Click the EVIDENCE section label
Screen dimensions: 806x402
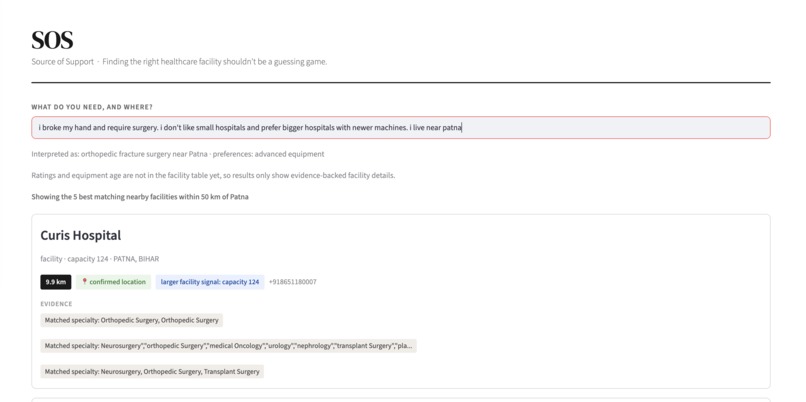tap(57, 304)
